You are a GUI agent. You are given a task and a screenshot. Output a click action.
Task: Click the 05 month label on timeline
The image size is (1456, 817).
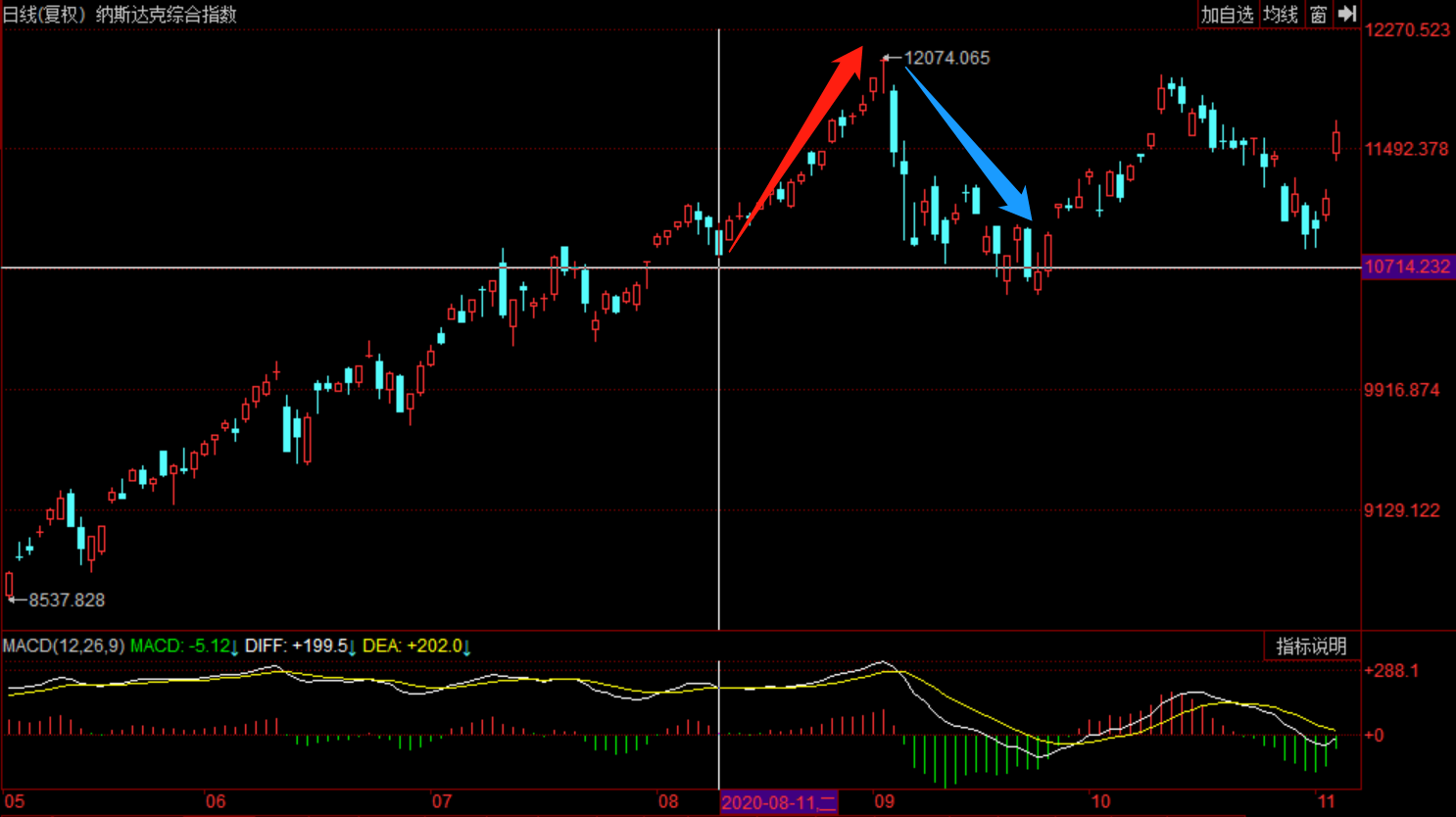[x=14, y=801]
